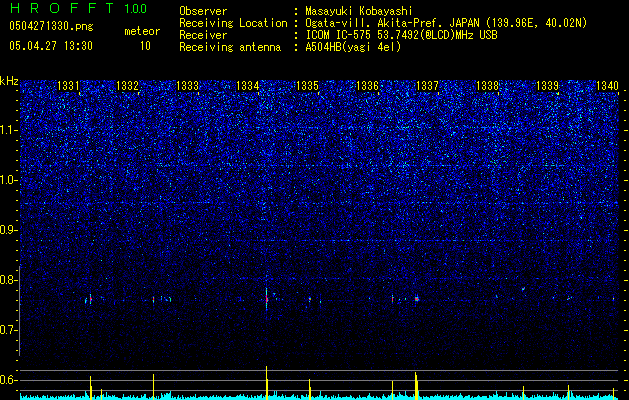Click the 1334 time marker
Viewport: 629px width, 400px height.
248,86
